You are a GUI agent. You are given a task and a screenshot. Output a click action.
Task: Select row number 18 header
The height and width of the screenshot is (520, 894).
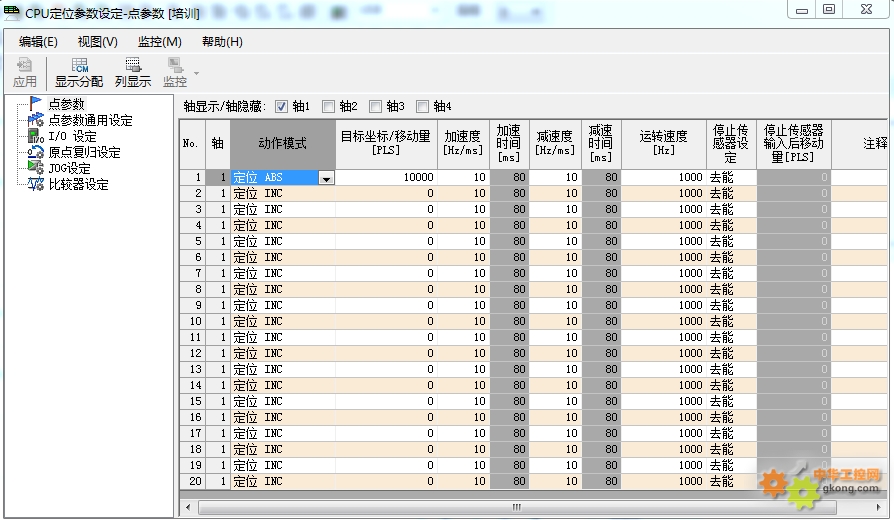point(192,449)
